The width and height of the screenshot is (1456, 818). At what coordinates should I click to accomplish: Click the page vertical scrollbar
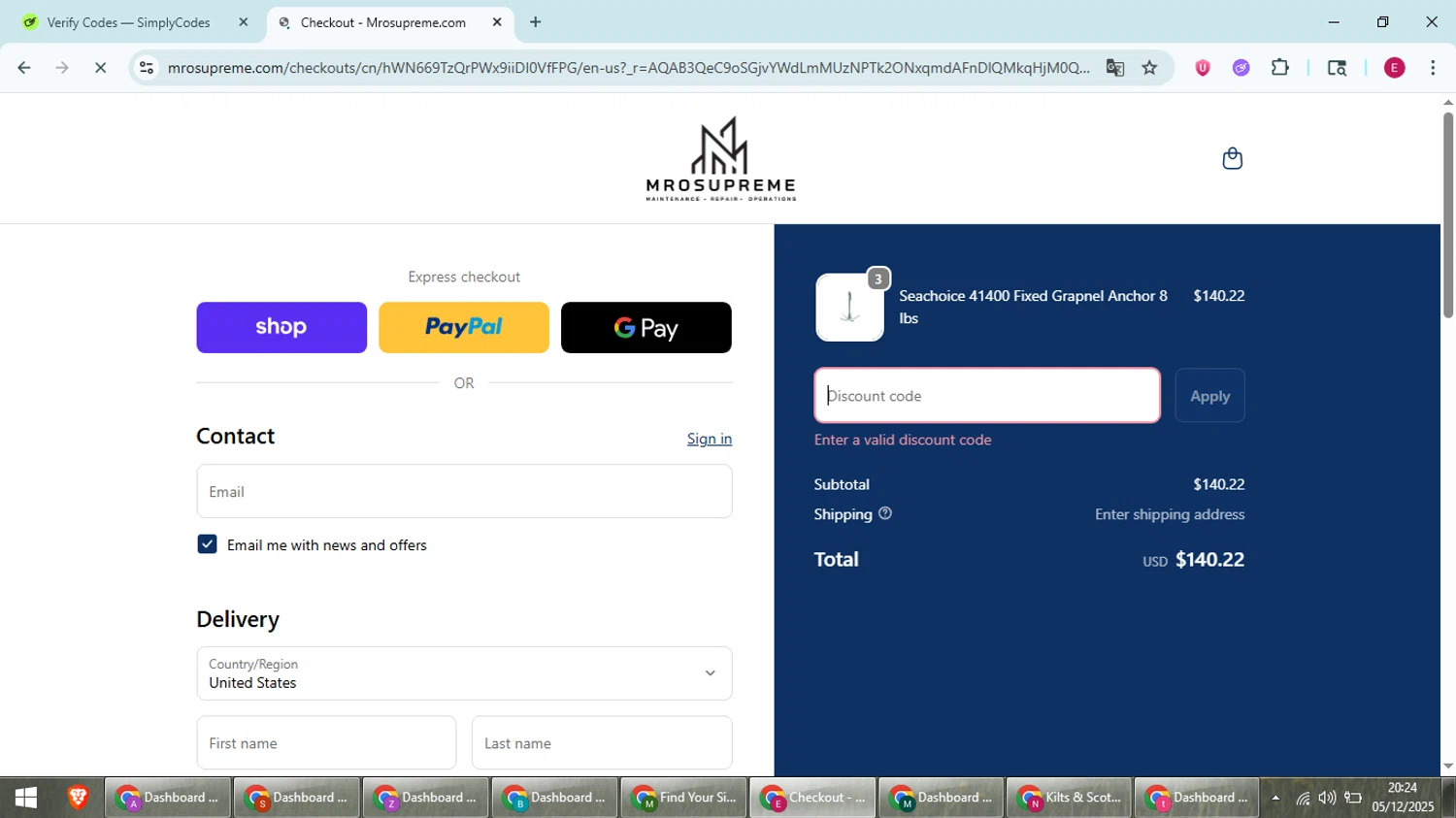1447,215
